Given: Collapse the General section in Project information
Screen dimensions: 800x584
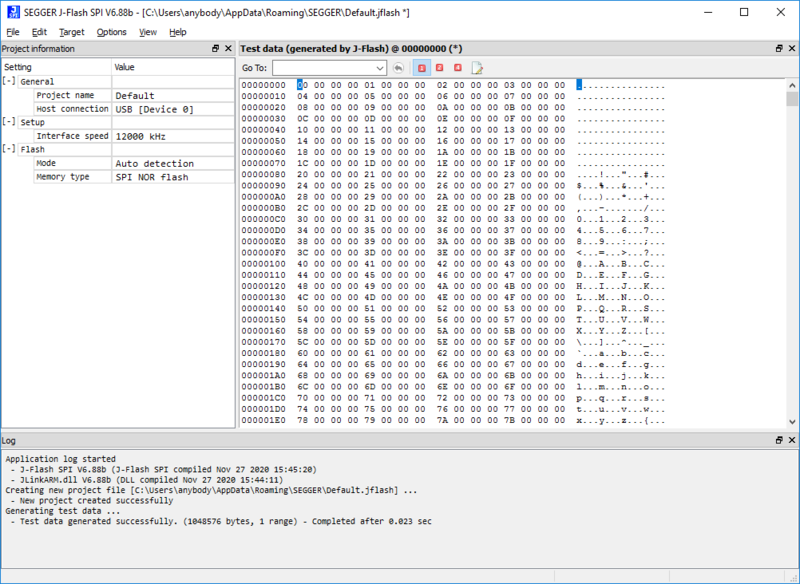Looking at the screenshot, I should [x=9, y=81].
